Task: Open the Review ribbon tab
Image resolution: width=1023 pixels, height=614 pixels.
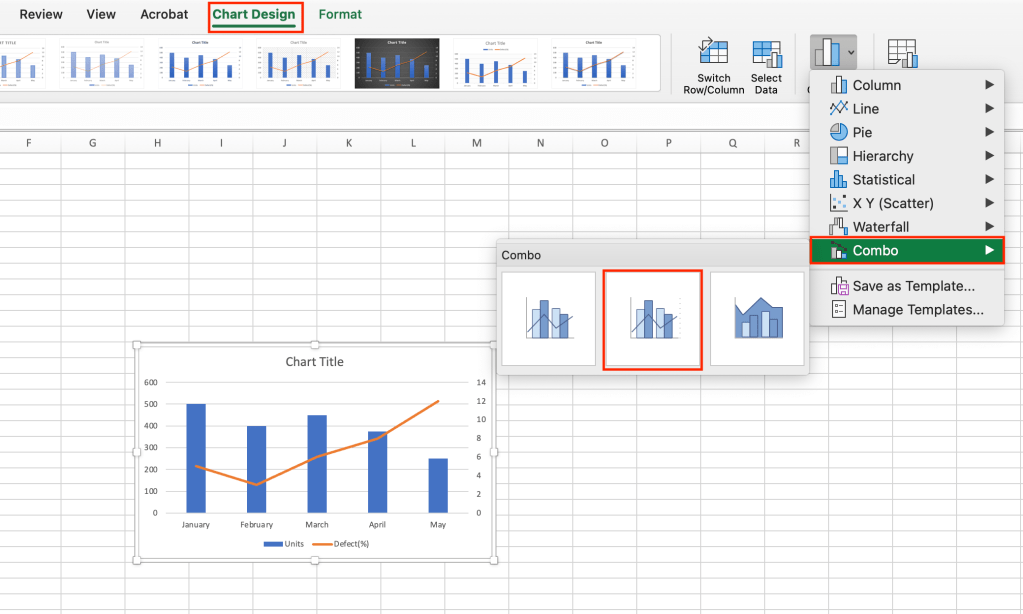Action: [41, 14]
